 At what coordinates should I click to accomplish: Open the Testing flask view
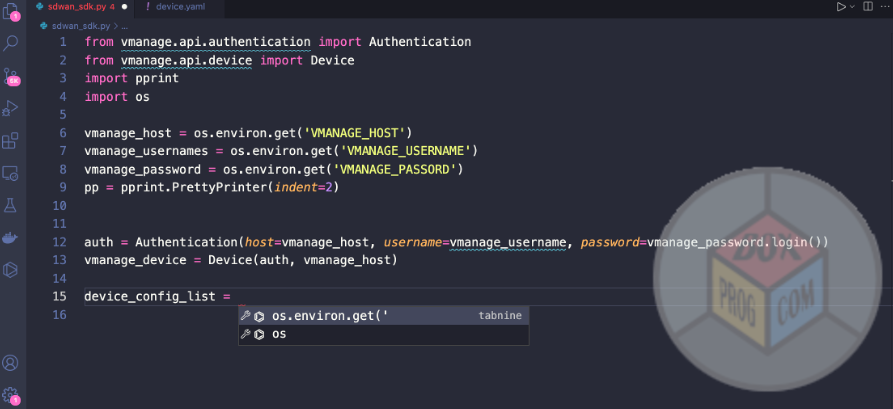(x=12, y=205)
